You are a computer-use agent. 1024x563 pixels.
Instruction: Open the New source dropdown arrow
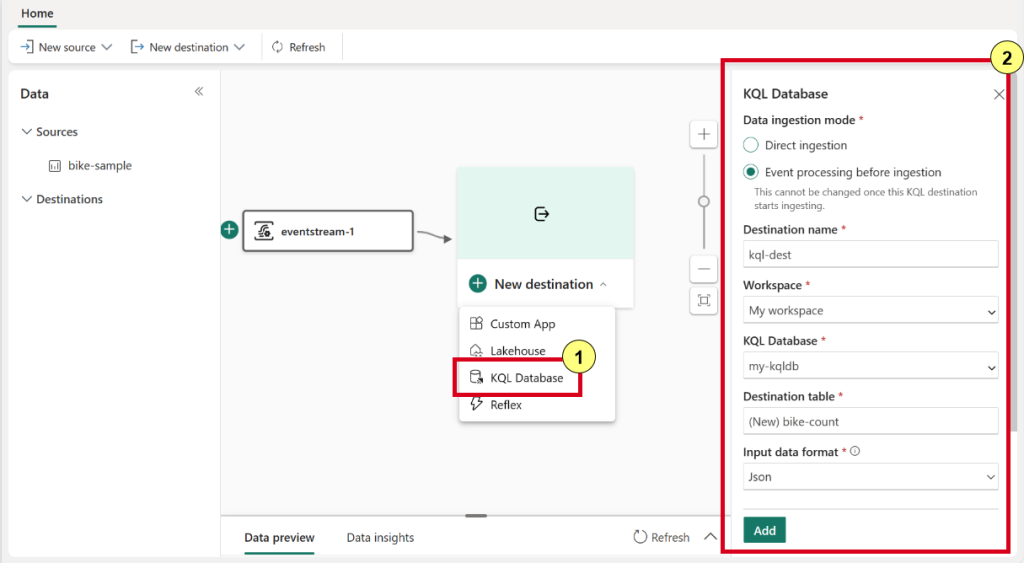coord(107,47)
